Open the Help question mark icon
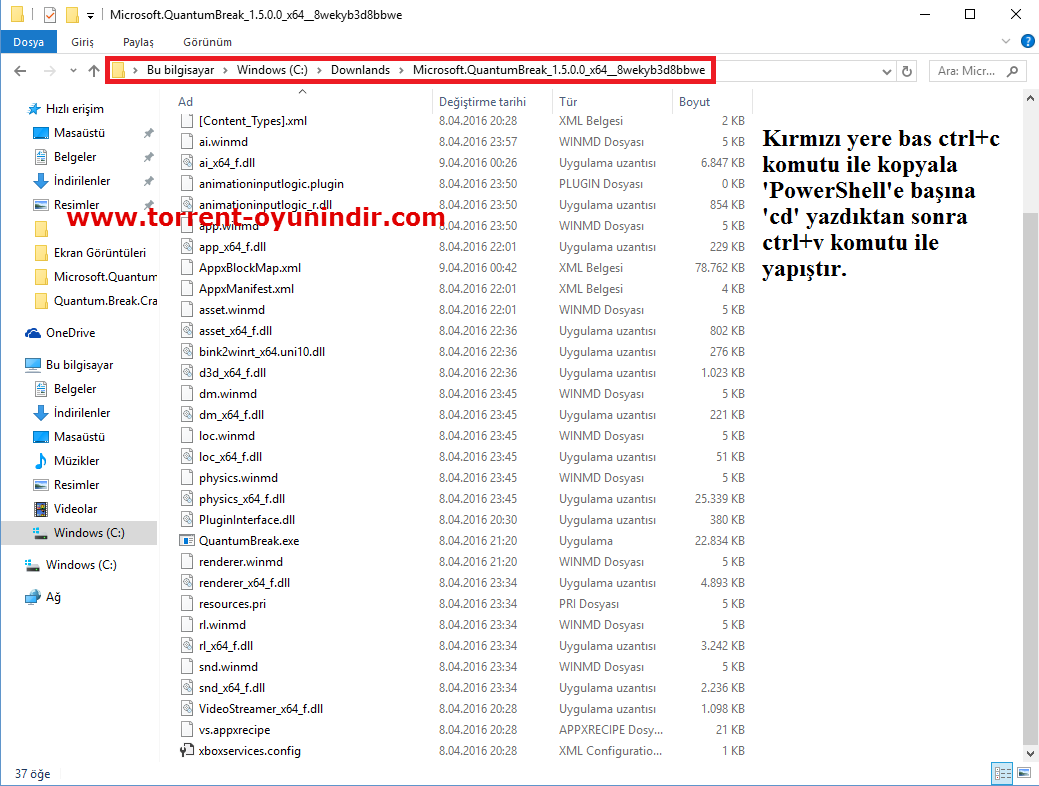Viewport: 1039px width, 786px height. [x=1026, y=42]
